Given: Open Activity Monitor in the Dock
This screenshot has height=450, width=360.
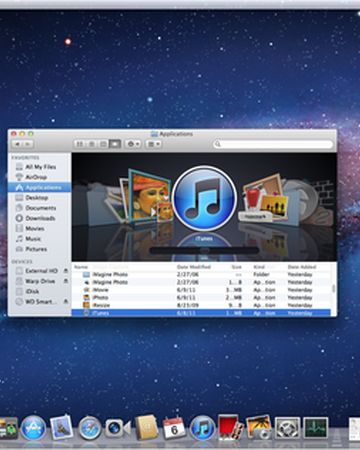Looking at the screenshot, I should (315, 428).
